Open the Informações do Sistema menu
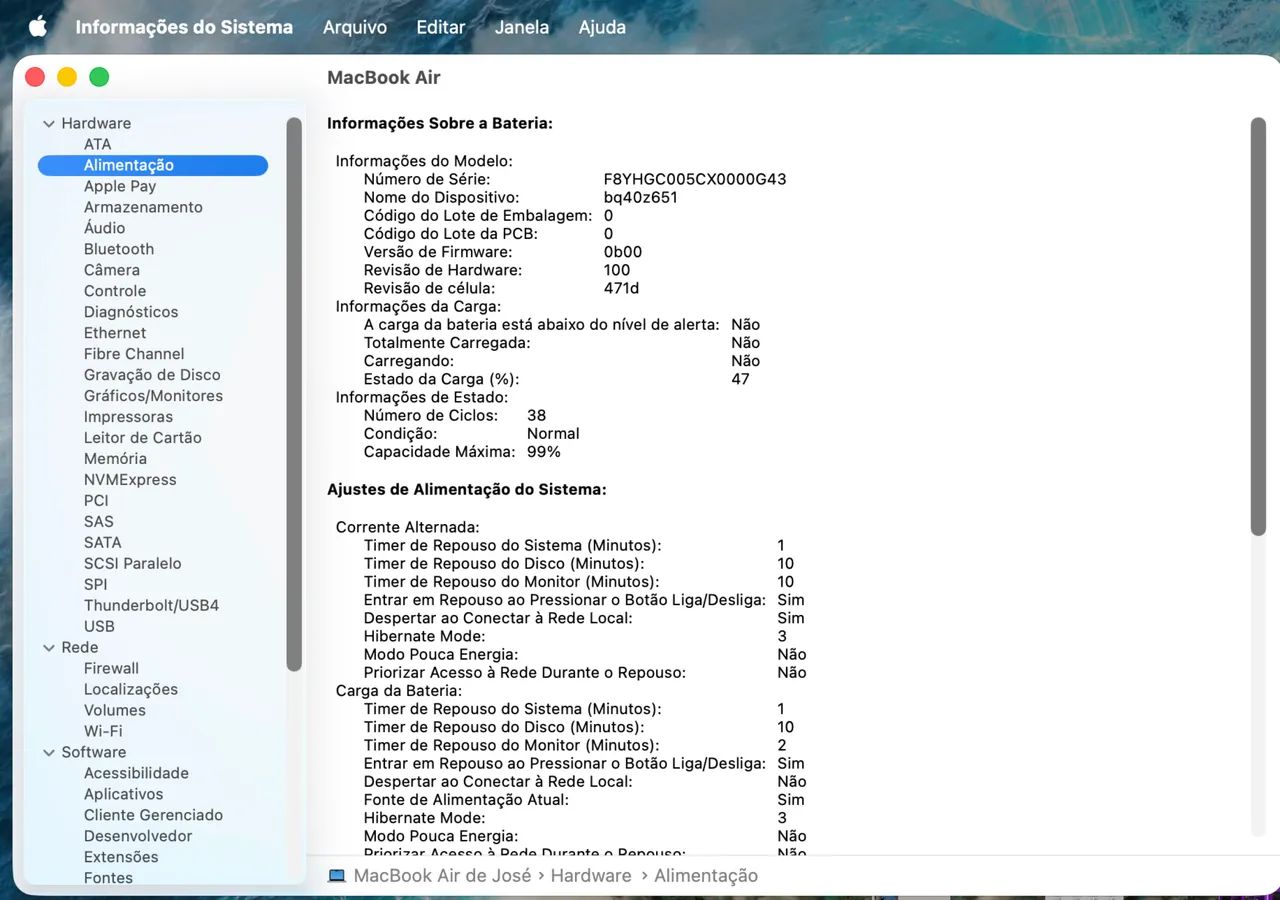 184,27
